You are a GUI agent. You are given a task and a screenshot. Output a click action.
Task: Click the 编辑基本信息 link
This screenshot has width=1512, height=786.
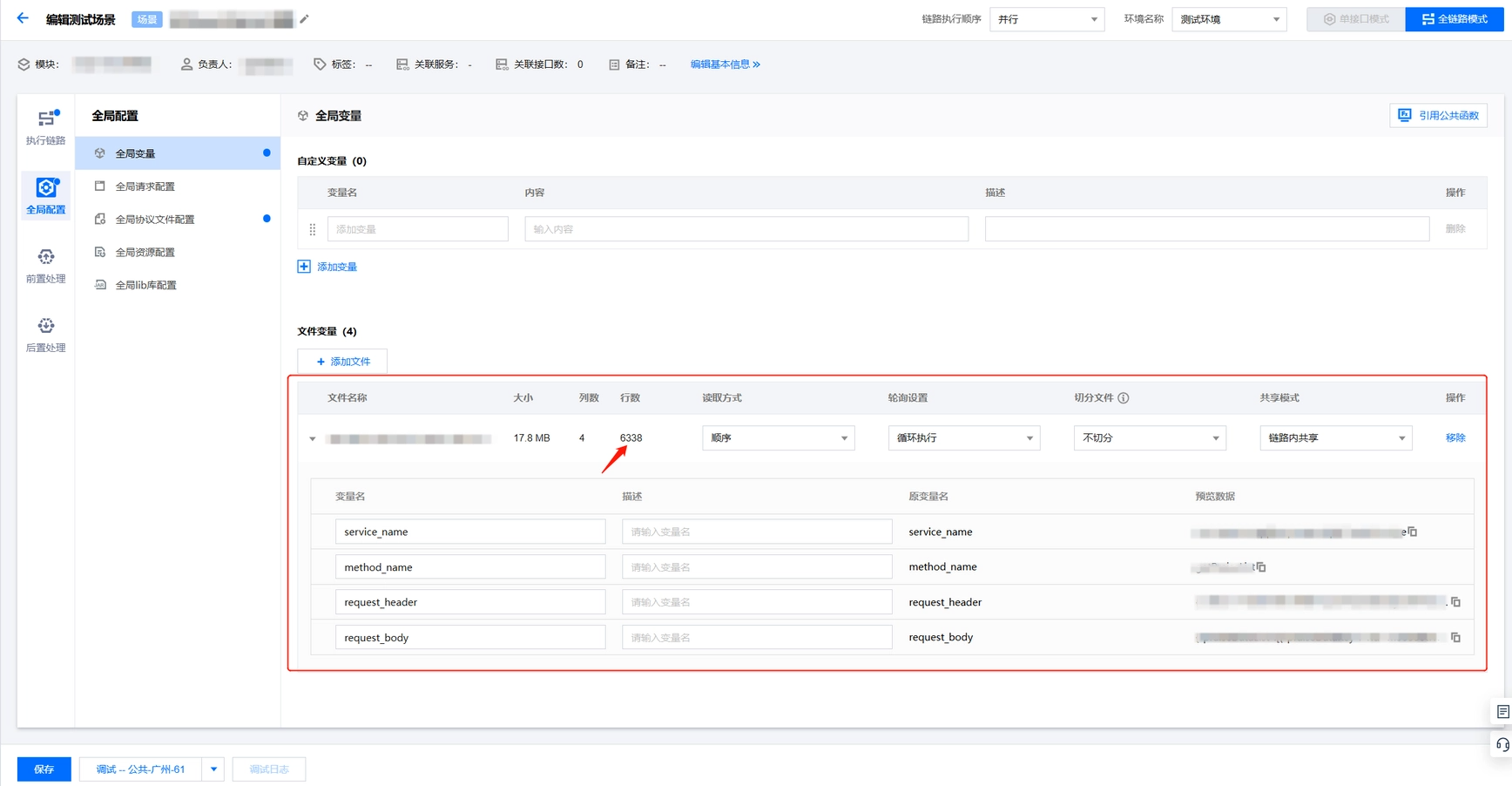(725, 64)
